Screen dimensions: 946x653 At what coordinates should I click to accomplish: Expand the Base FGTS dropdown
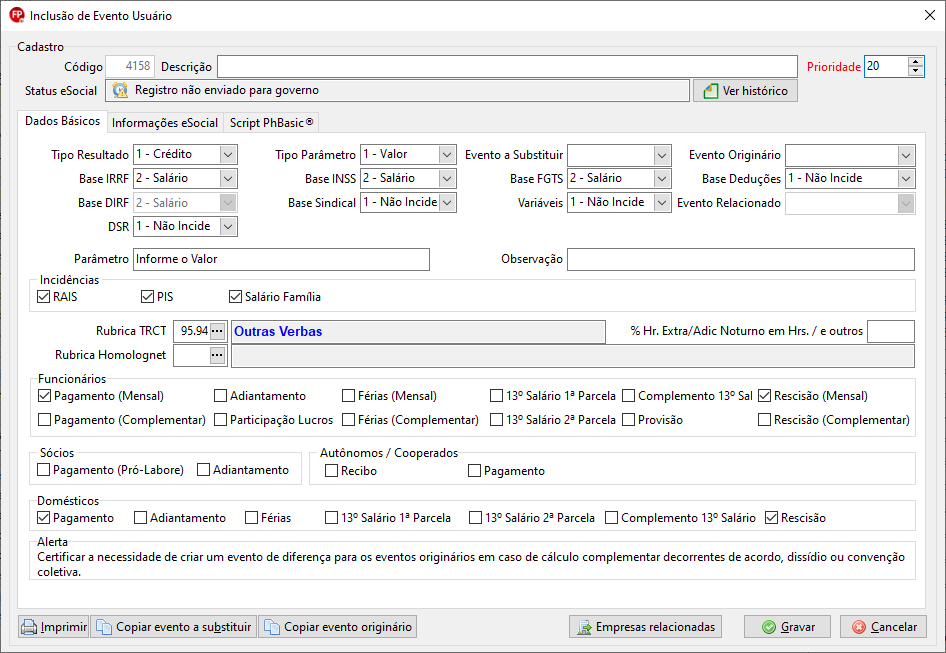point(662,179)
